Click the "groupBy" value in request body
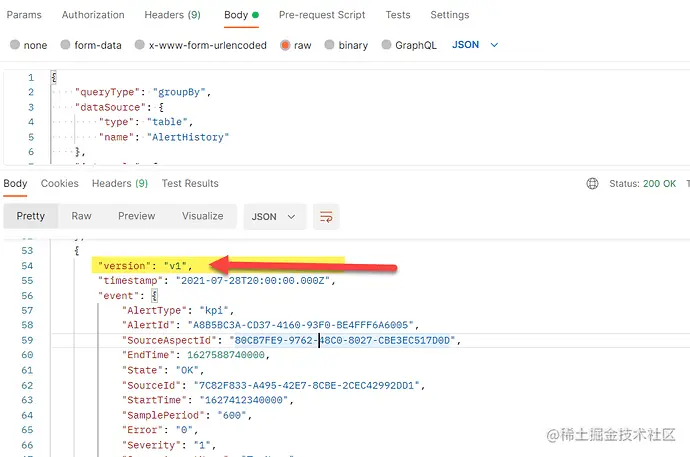 tap(179, 92)
